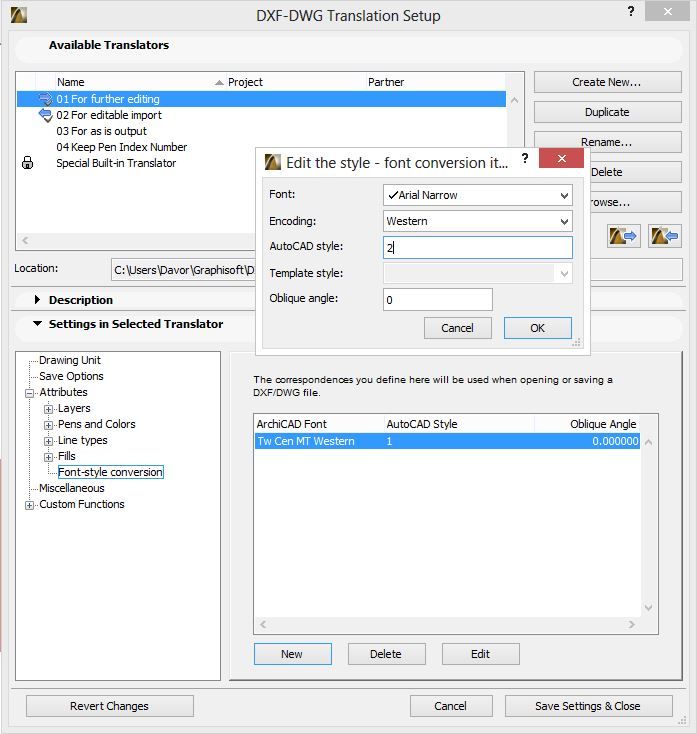Cancel the Edit the style dialog
This screenshot has width=697, height=734.
click(x=457, y=328)
